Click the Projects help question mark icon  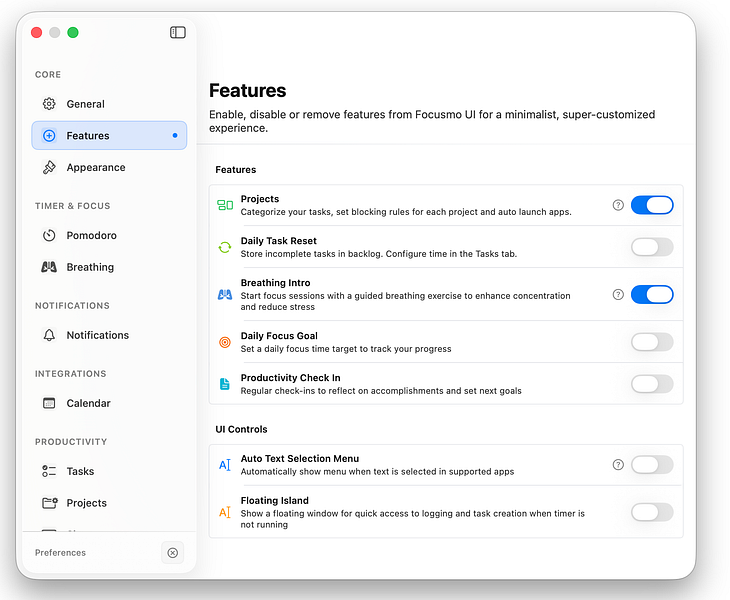(x=618, y=205)
